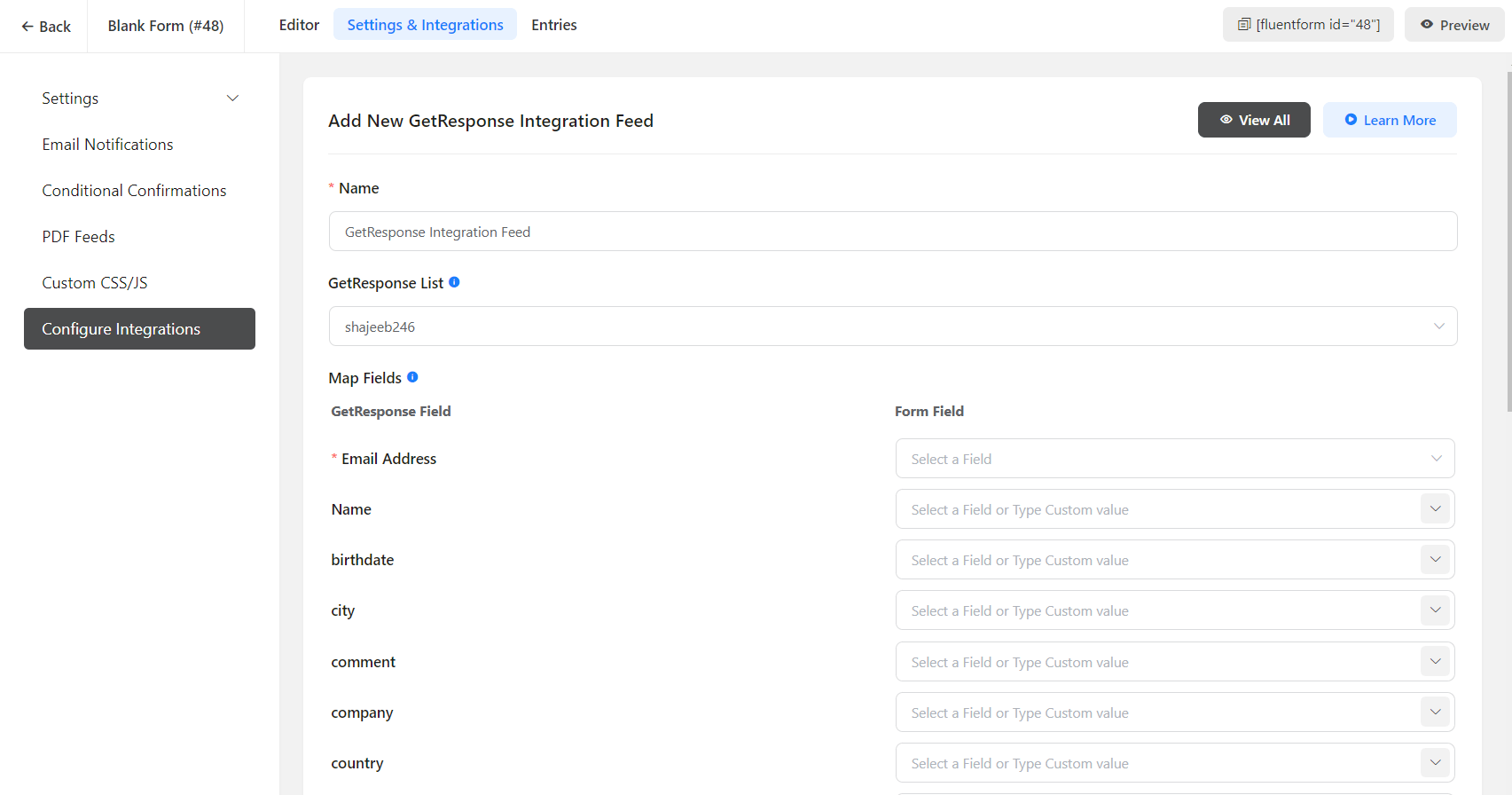Open Email Notifications in sidebar

107,145
